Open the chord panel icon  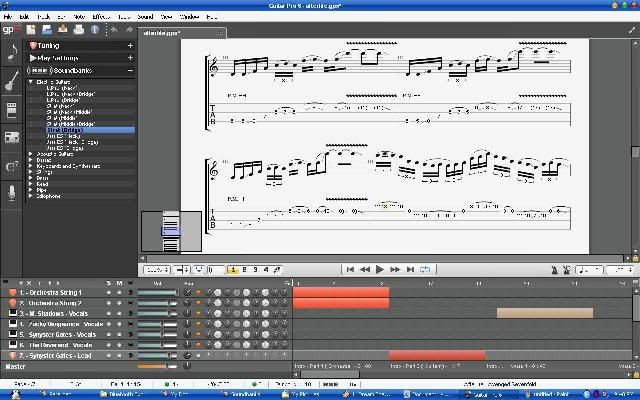[x=11, y=167]
